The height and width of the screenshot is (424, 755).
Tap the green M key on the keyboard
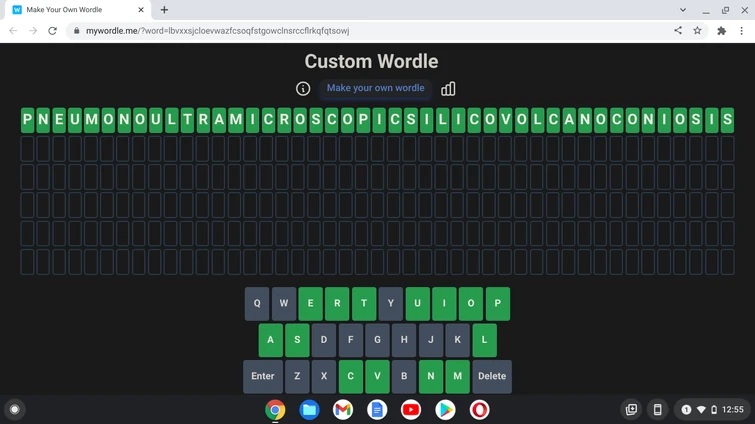pos(457,376)
